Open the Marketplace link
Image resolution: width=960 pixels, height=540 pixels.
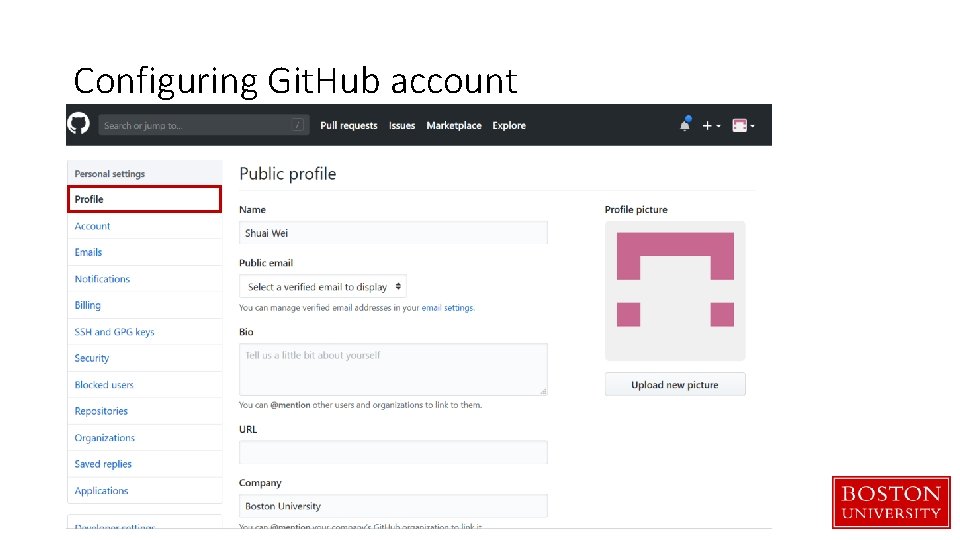pyautogui.click(x=454, y=126)
